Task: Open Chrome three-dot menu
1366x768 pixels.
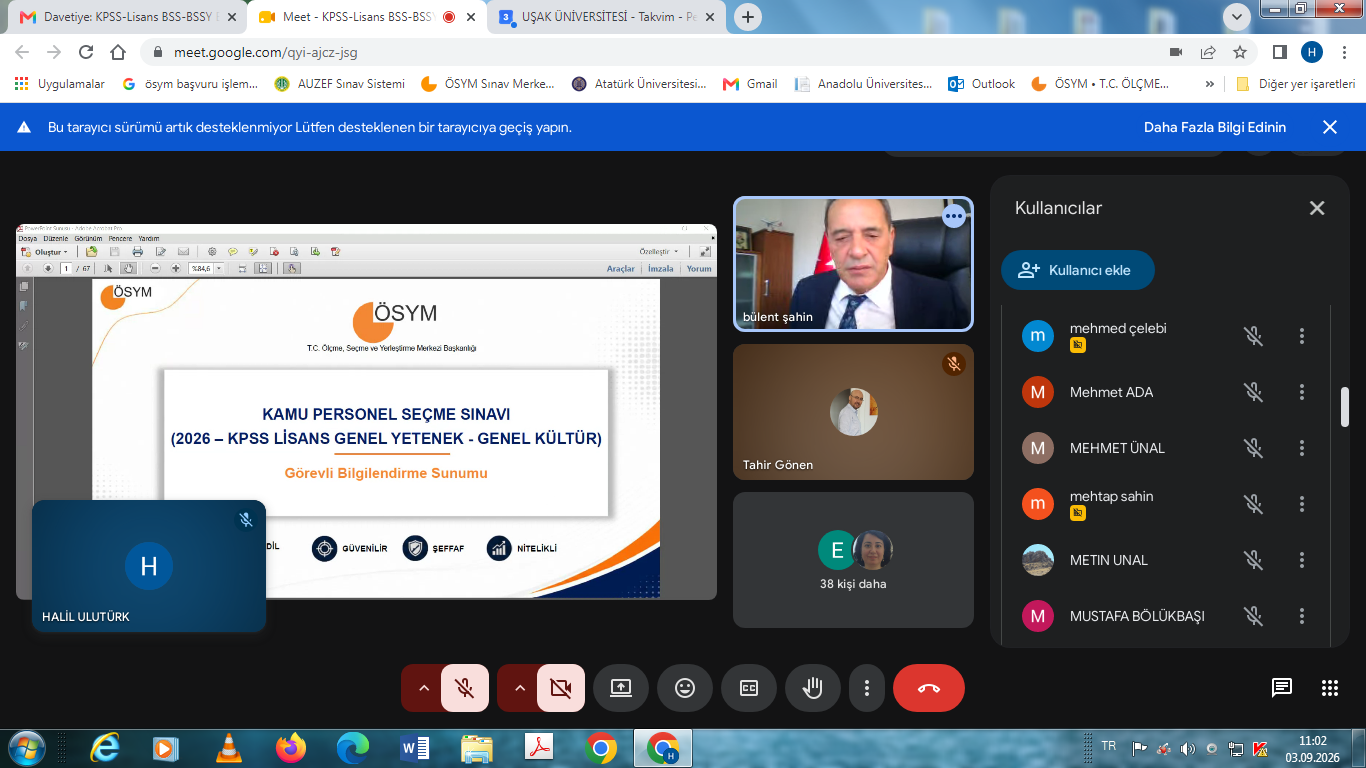Action: [1345, 52]
